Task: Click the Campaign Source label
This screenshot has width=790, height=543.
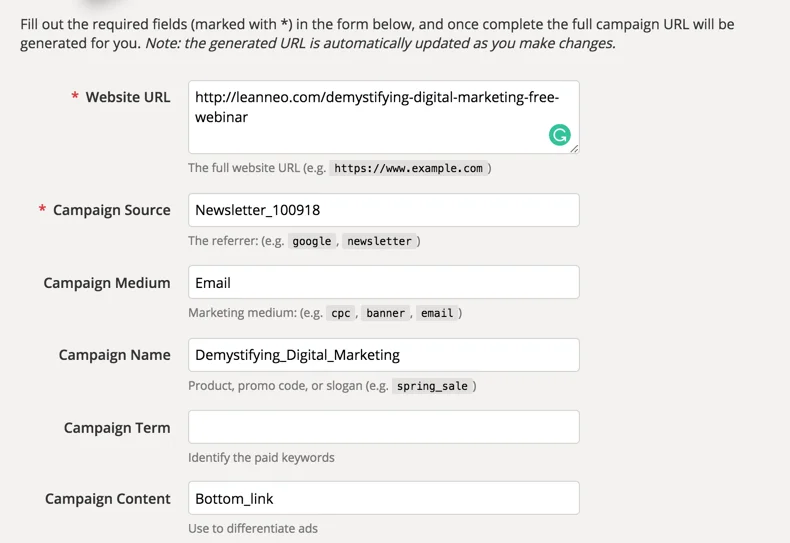Action: tap(111, 210)
